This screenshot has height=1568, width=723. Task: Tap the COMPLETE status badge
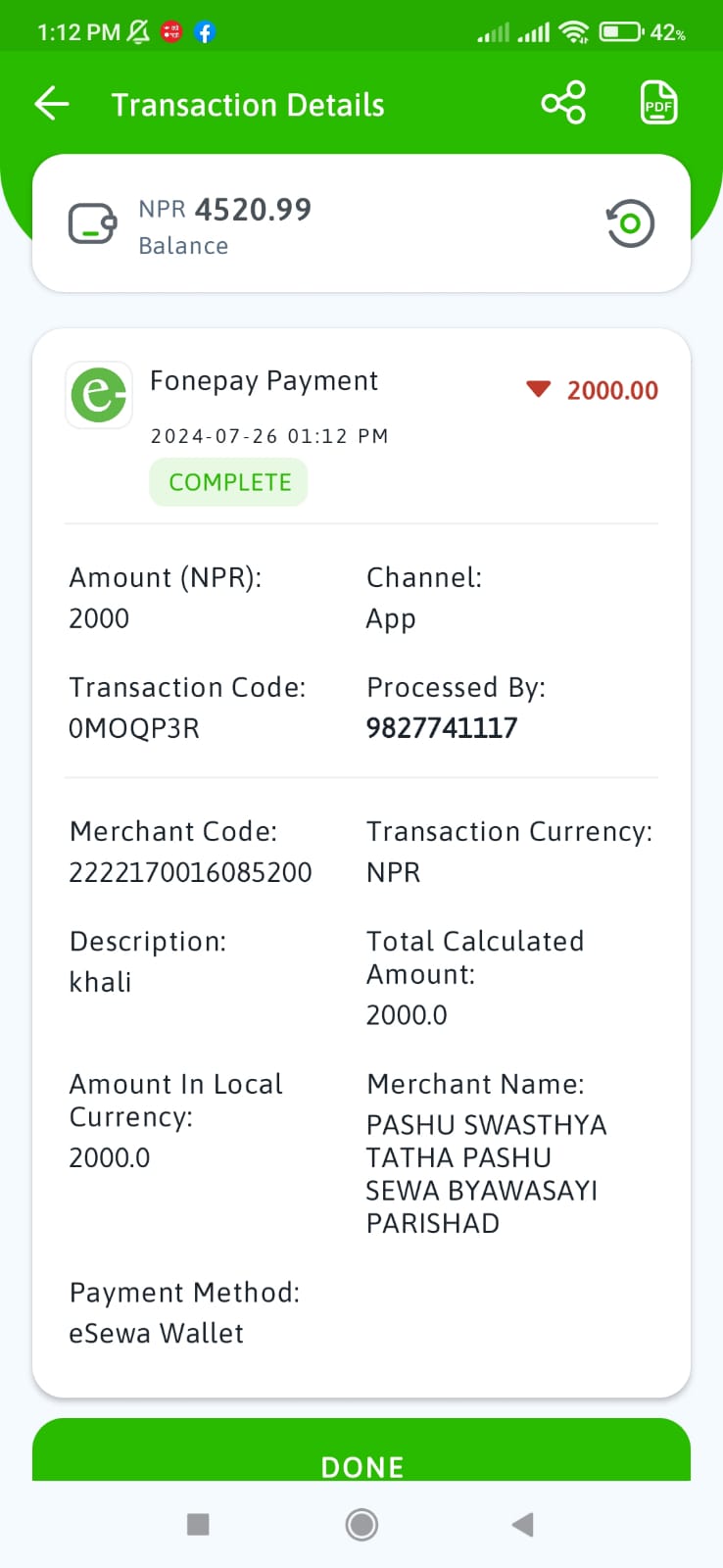(x=228, y=482)
